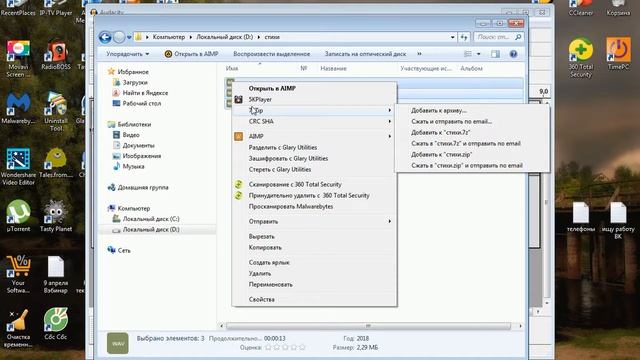Click Добавить к "стихи.7z"
640x360 pixels.
pos(473,133)
